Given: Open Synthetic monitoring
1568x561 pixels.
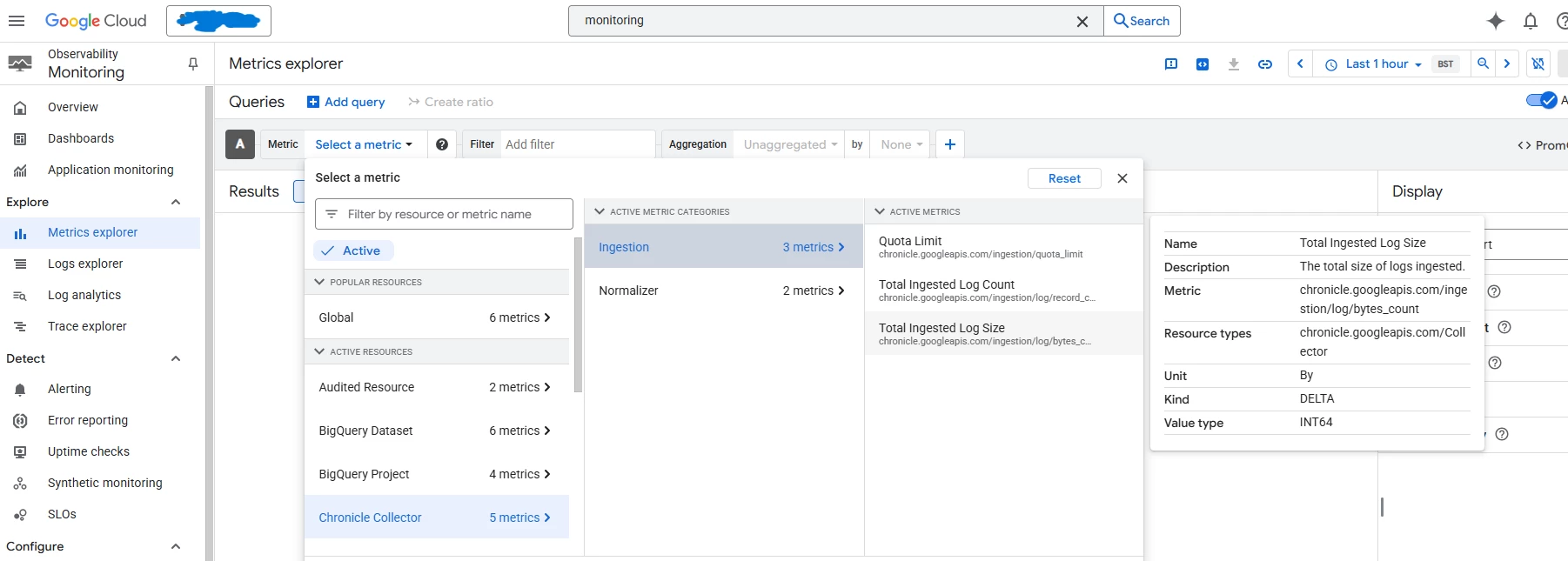Looking at the screenshot, I should 100,483.
